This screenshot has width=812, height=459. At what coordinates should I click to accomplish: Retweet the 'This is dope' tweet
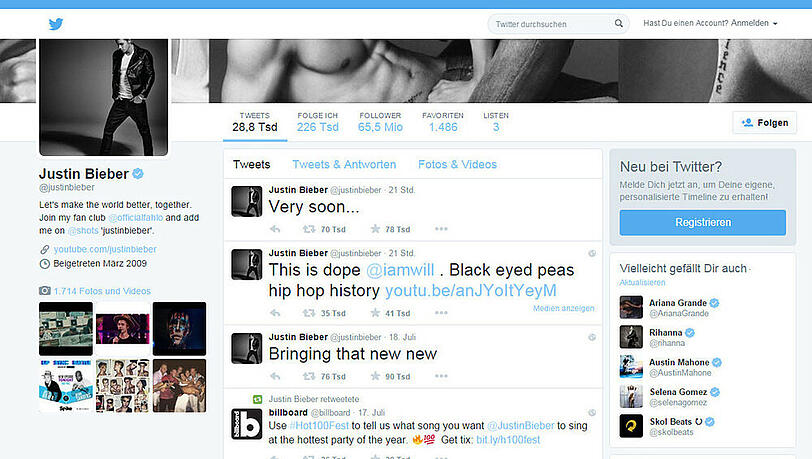coord(309,313)
